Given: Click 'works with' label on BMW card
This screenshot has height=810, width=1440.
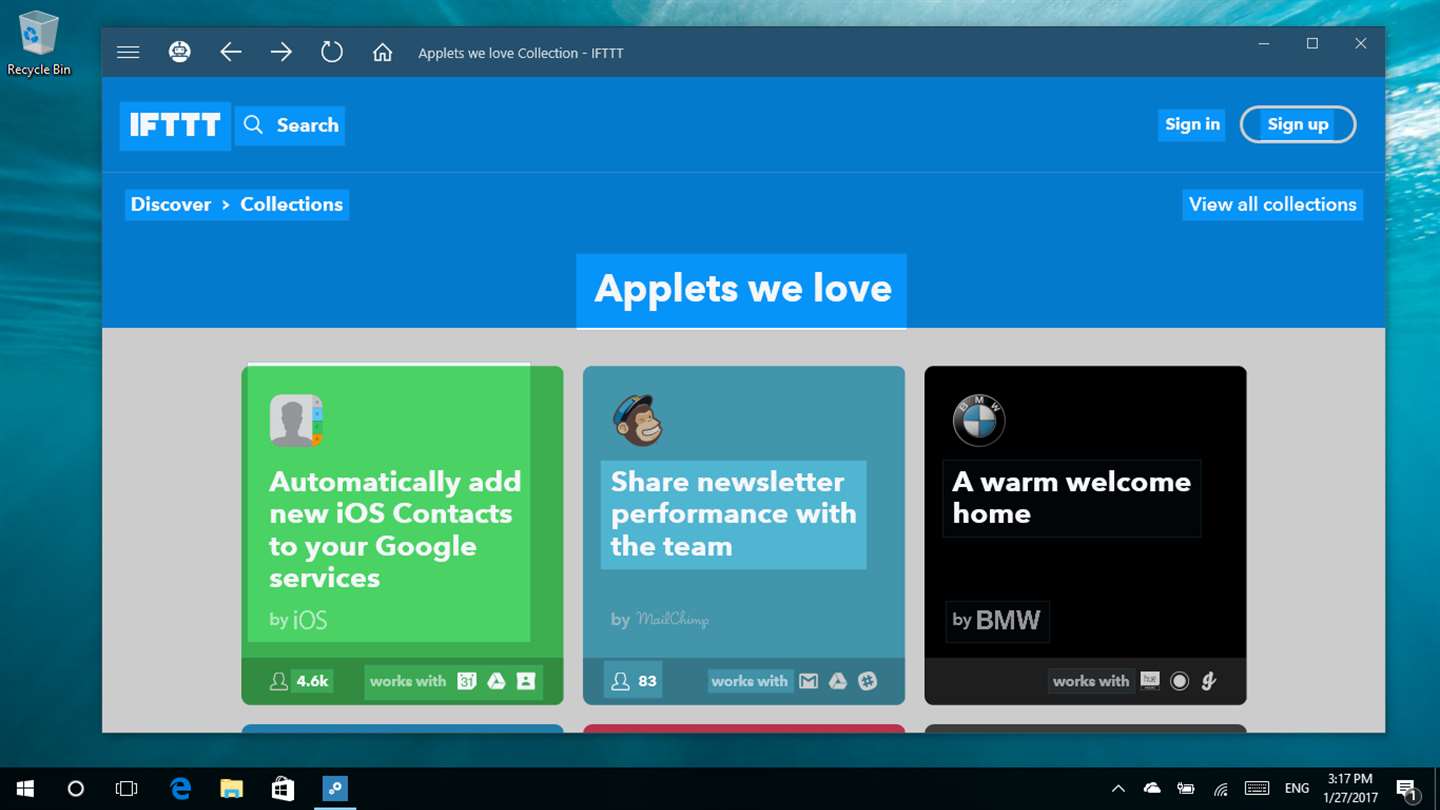Looking at the screenshot, I should pyautogui.click(x=1091, y=681).
